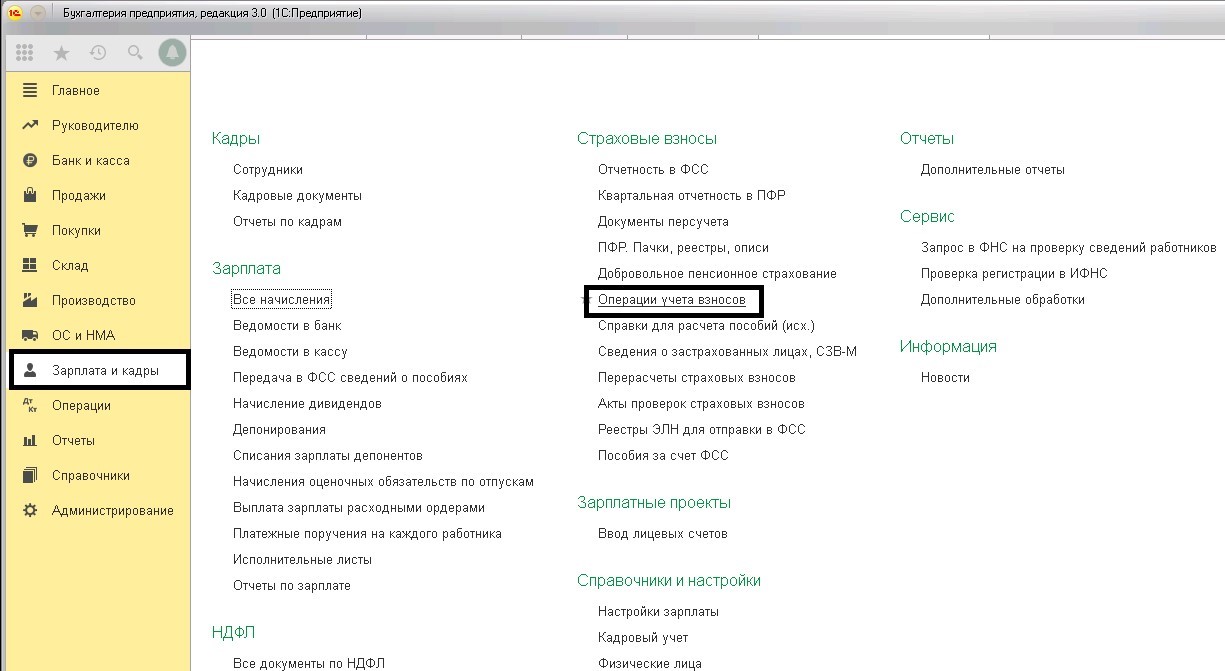Go to the Склад section
Viewport: 1225px width, 671px height.
[70, 266]
